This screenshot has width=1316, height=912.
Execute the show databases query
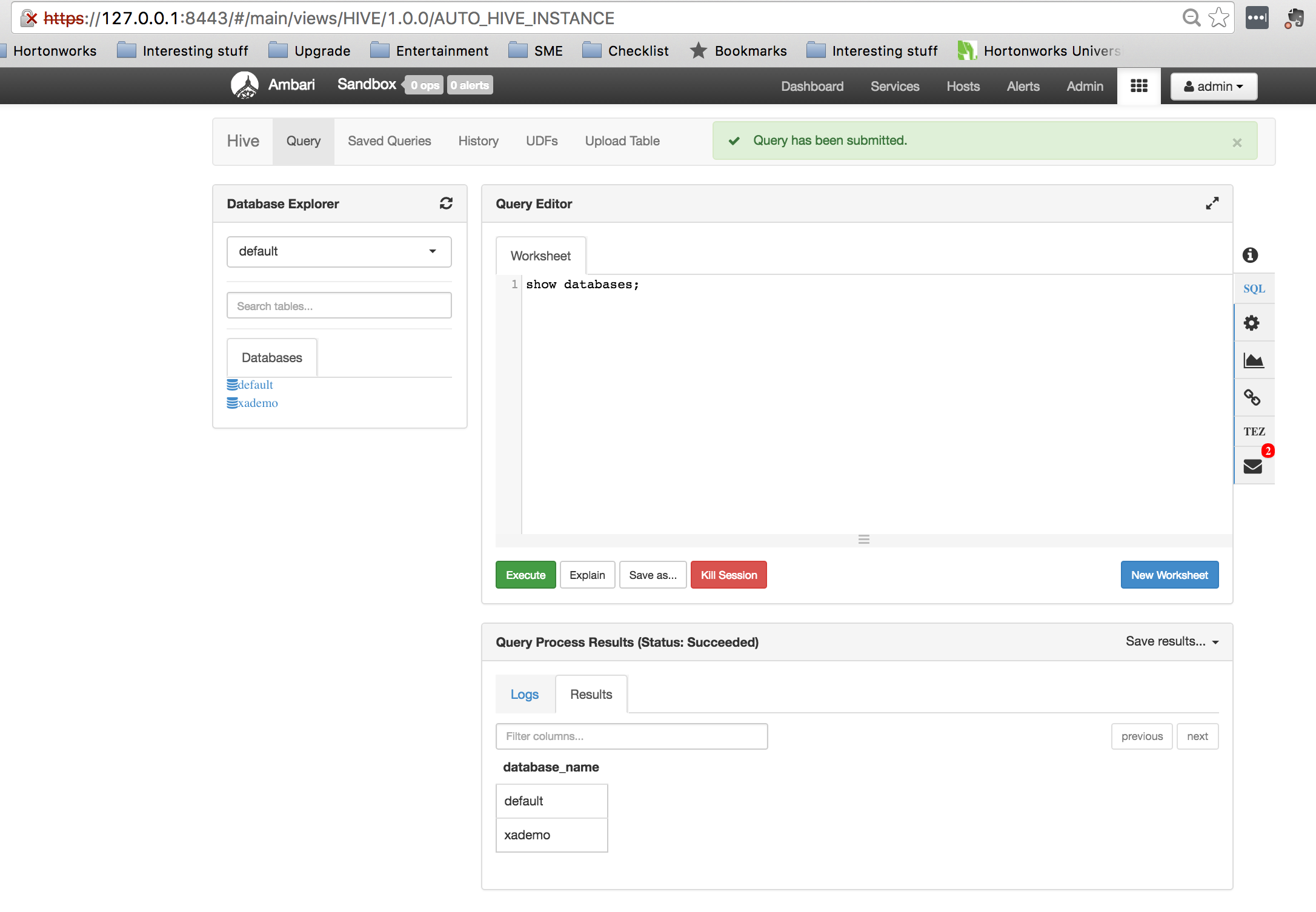tap(525, 575)
